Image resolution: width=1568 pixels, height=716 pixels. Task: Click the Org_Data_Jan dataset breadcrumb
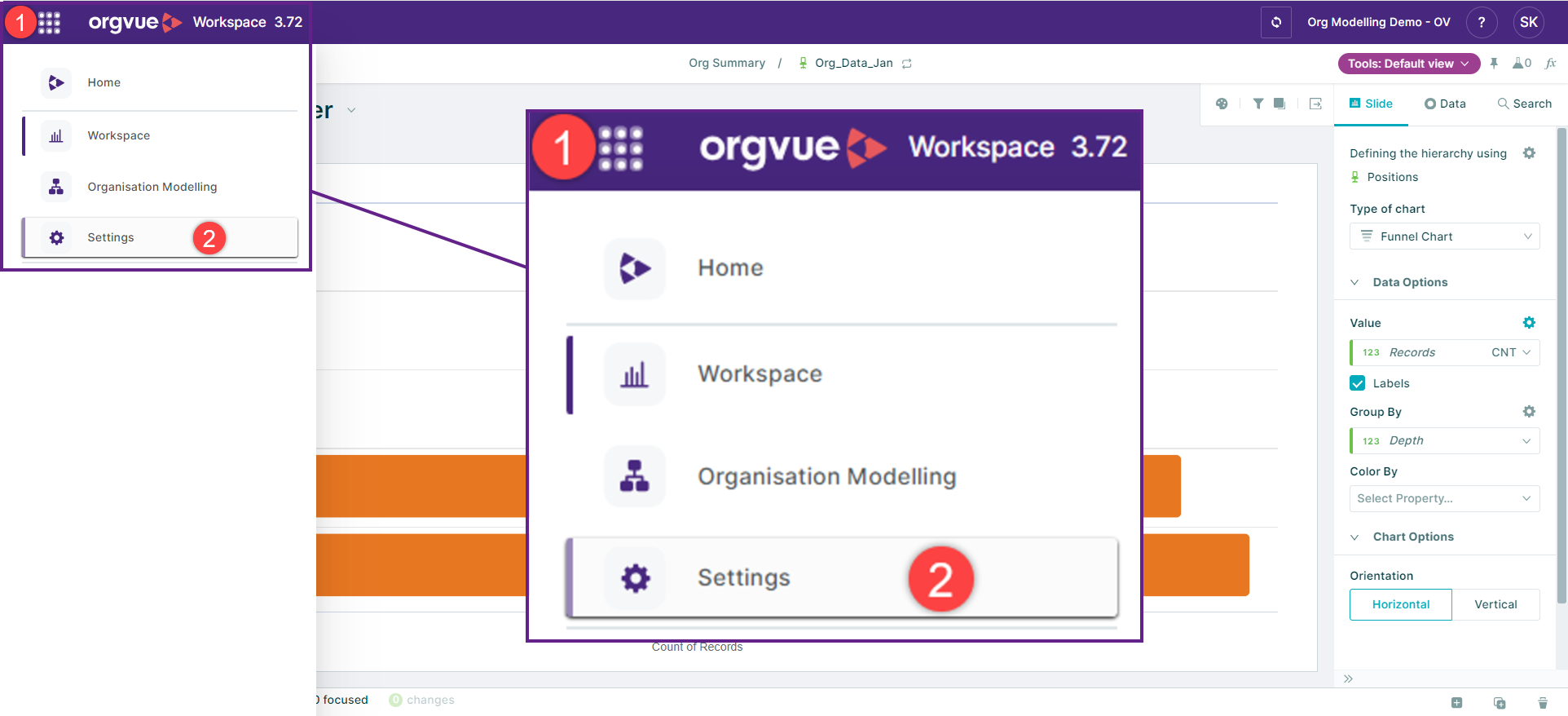[x=854, y=63]
